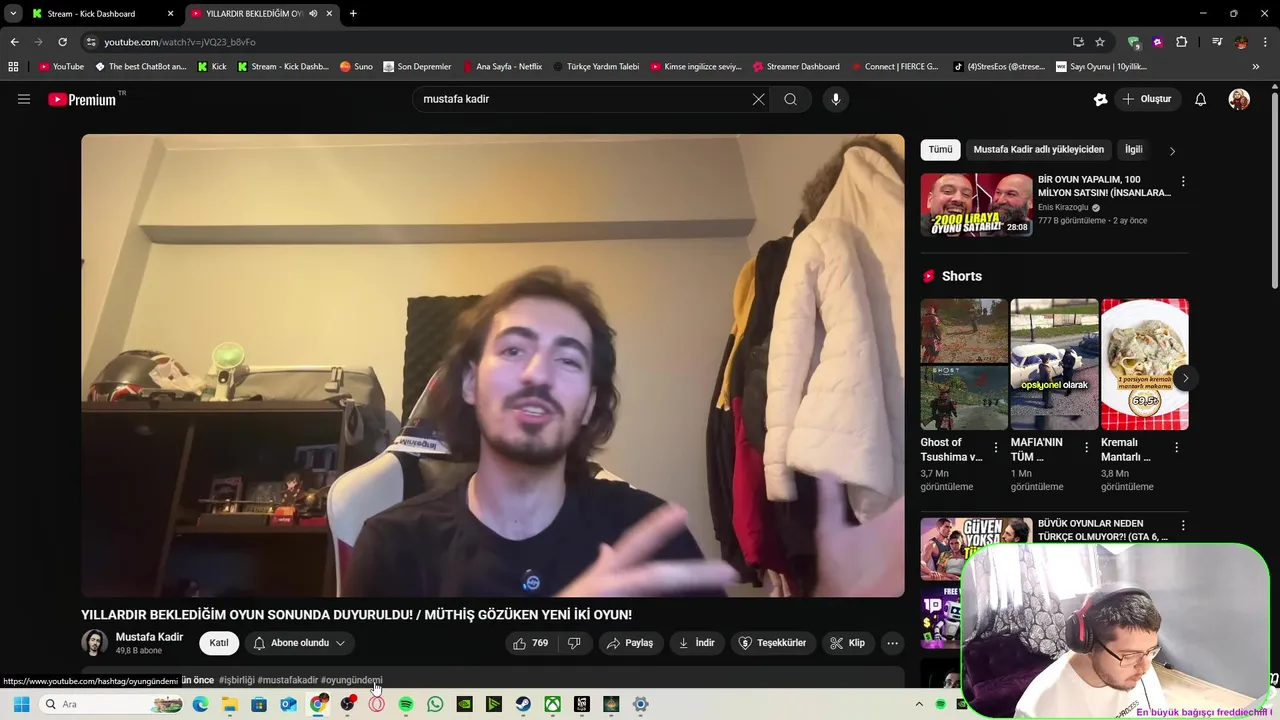Reload the page in Chrome

pyautogui.click(x=62, y=42)
